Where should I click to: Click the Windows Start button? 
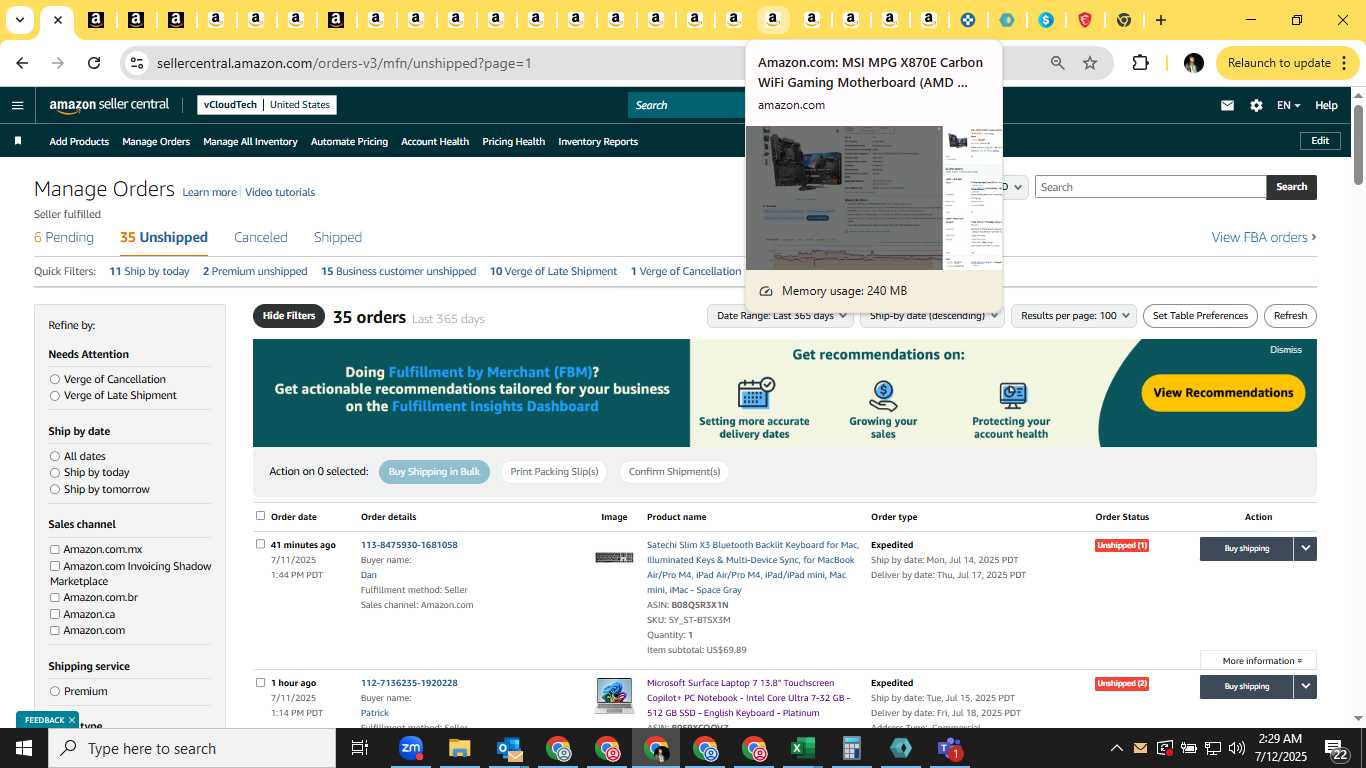[x=23, y=748]
